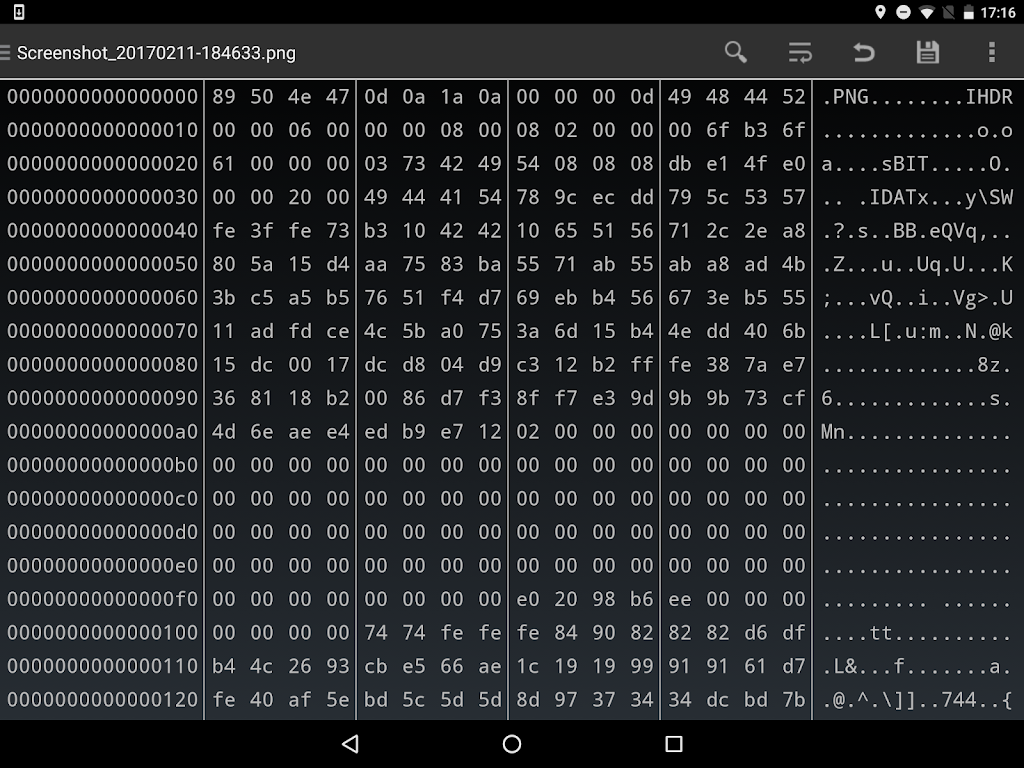The width and height of the screenshot is (1024, 768).
Task: Select the IHDR text in the ASCII column
Action: (x=990, y=97)
